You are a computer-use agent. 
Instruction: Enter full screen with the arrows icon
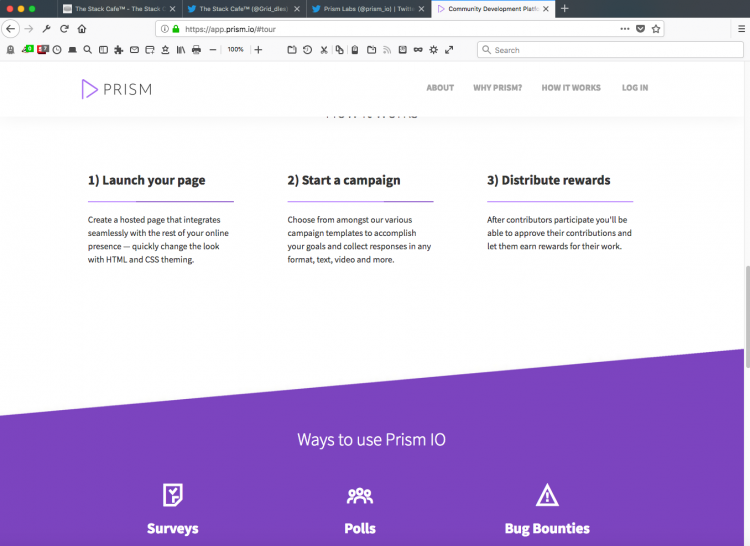449,50
